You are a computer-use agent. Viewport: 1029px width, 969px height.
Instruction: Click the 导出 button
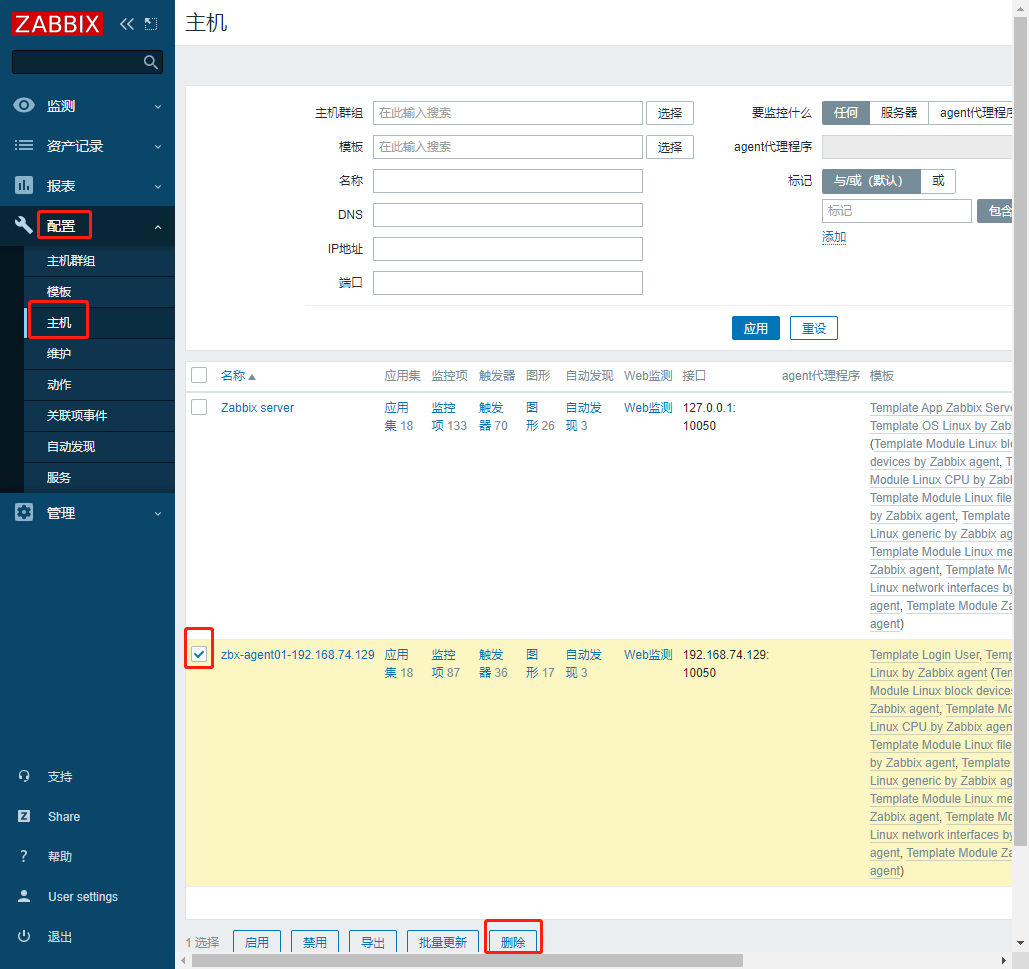(373, 941)
